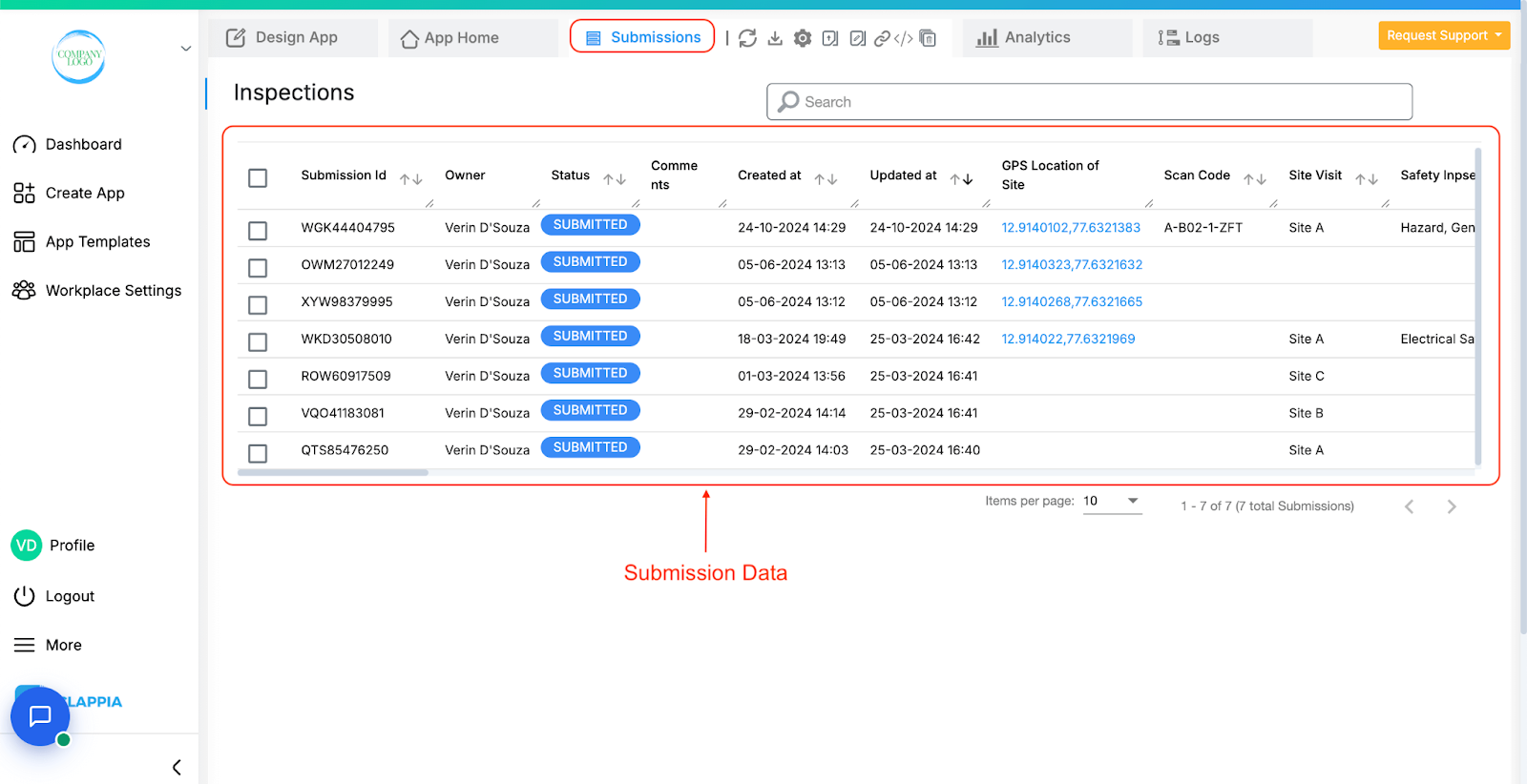Switch to the Design App tab
1527x784 pixels.
coord(293,38)
